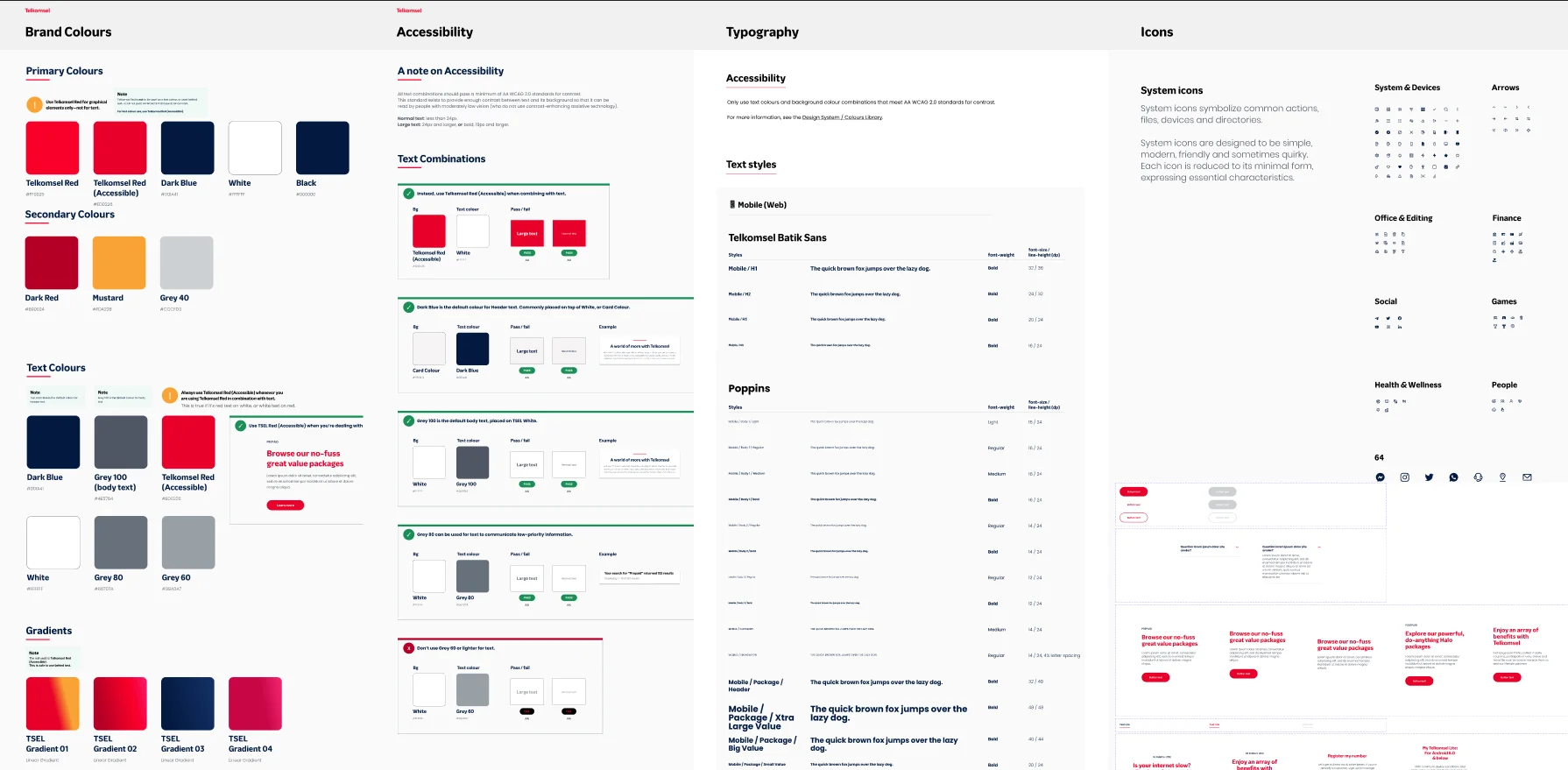The width and height of the screenshot is (1568, 770).
Task: Click the Telkomsel logo above Brand Colours
Action: (38, 11)
